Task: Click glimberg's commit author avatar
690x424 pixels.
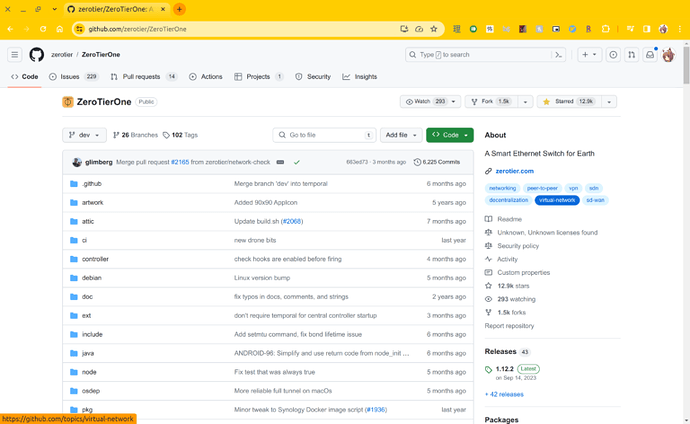Action: click(x=77, y=162)
